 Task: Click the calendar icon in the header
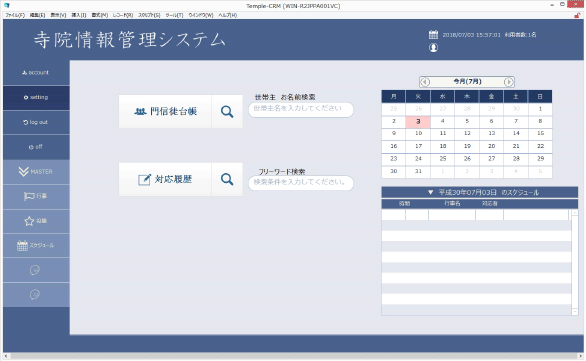(x=433, y=35)
